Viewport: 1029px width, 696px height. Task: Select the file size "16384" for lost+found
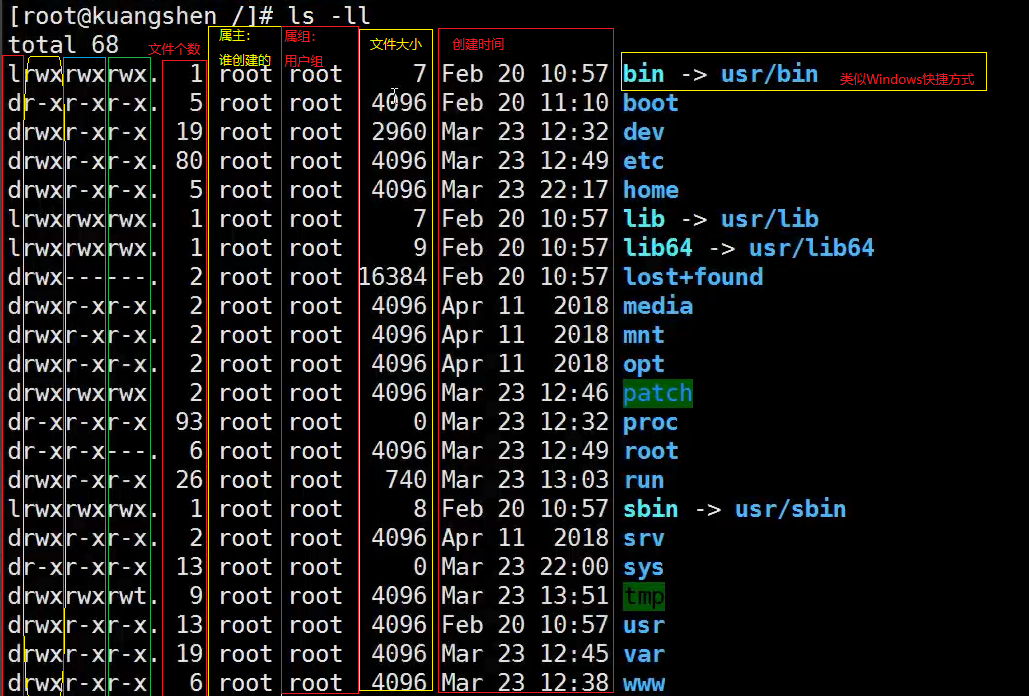(393, 277)
